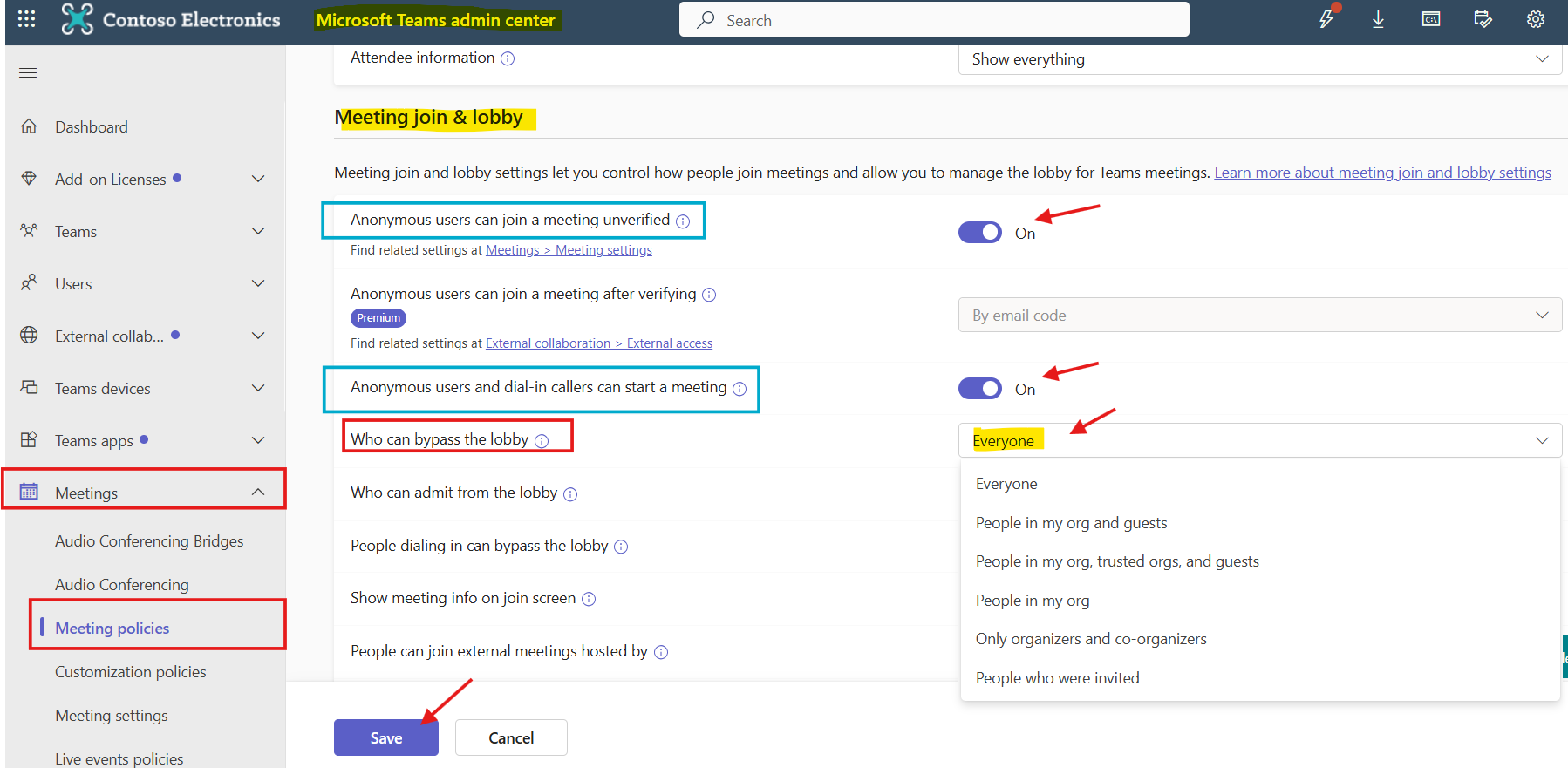Save the meeting policy changes
Screen dimensions: 1568x768
point(386,737)
